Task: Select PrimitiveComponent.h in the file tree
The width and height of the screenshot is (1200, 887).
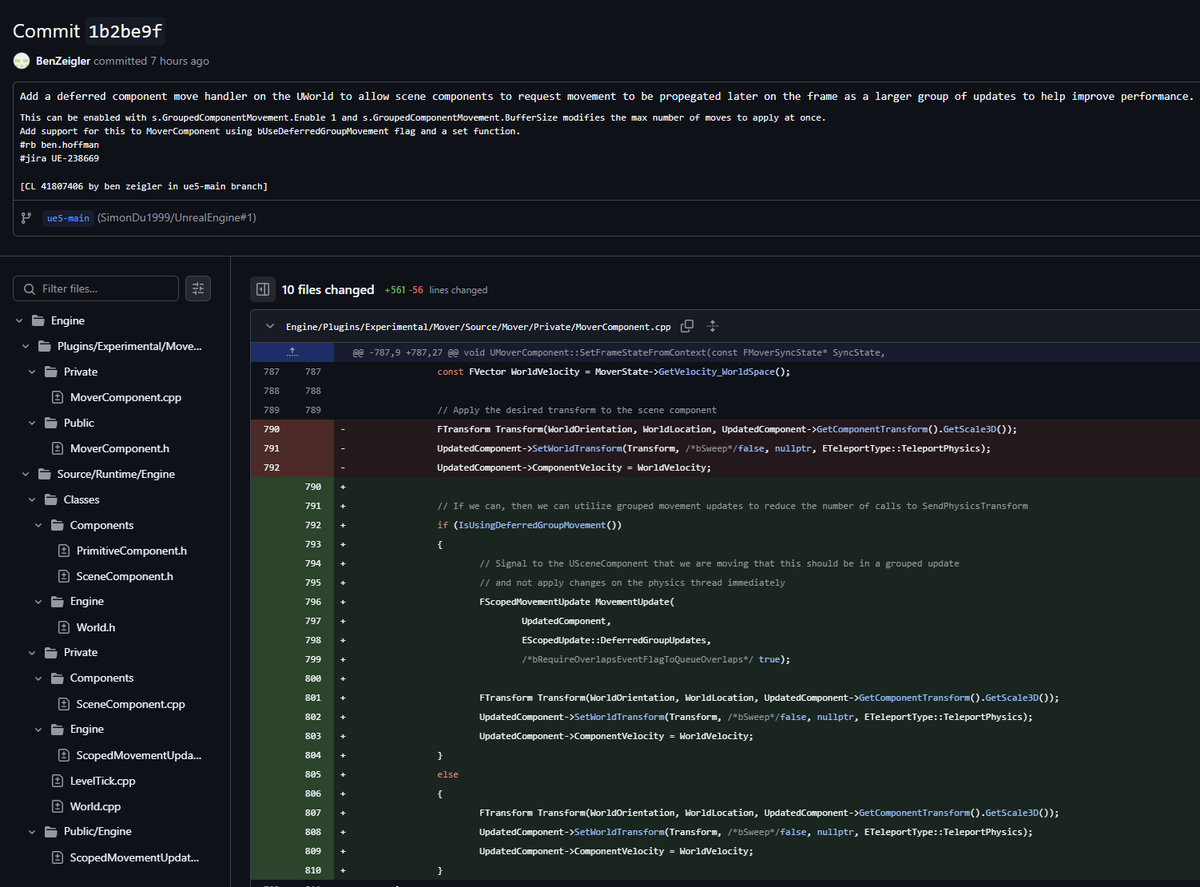Action: (x=131, y=551)
